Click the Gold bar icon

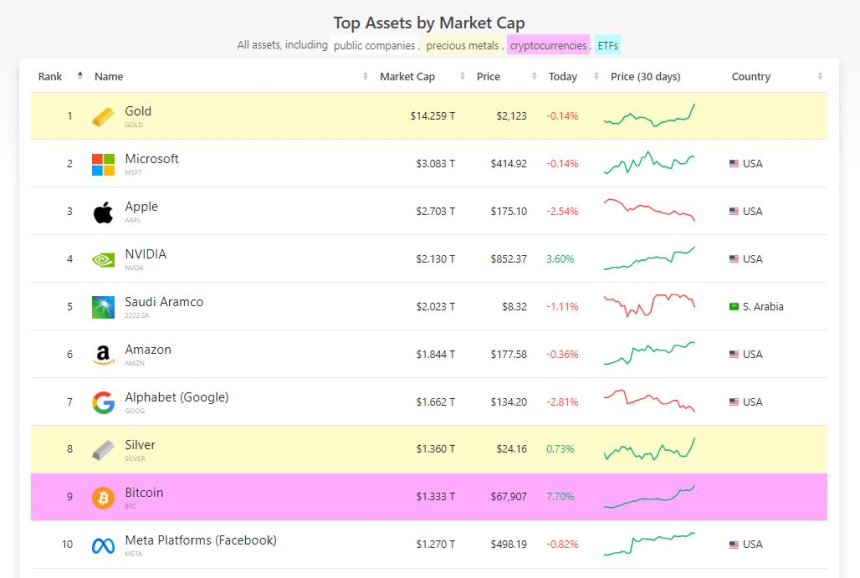[x=103, y=117]
